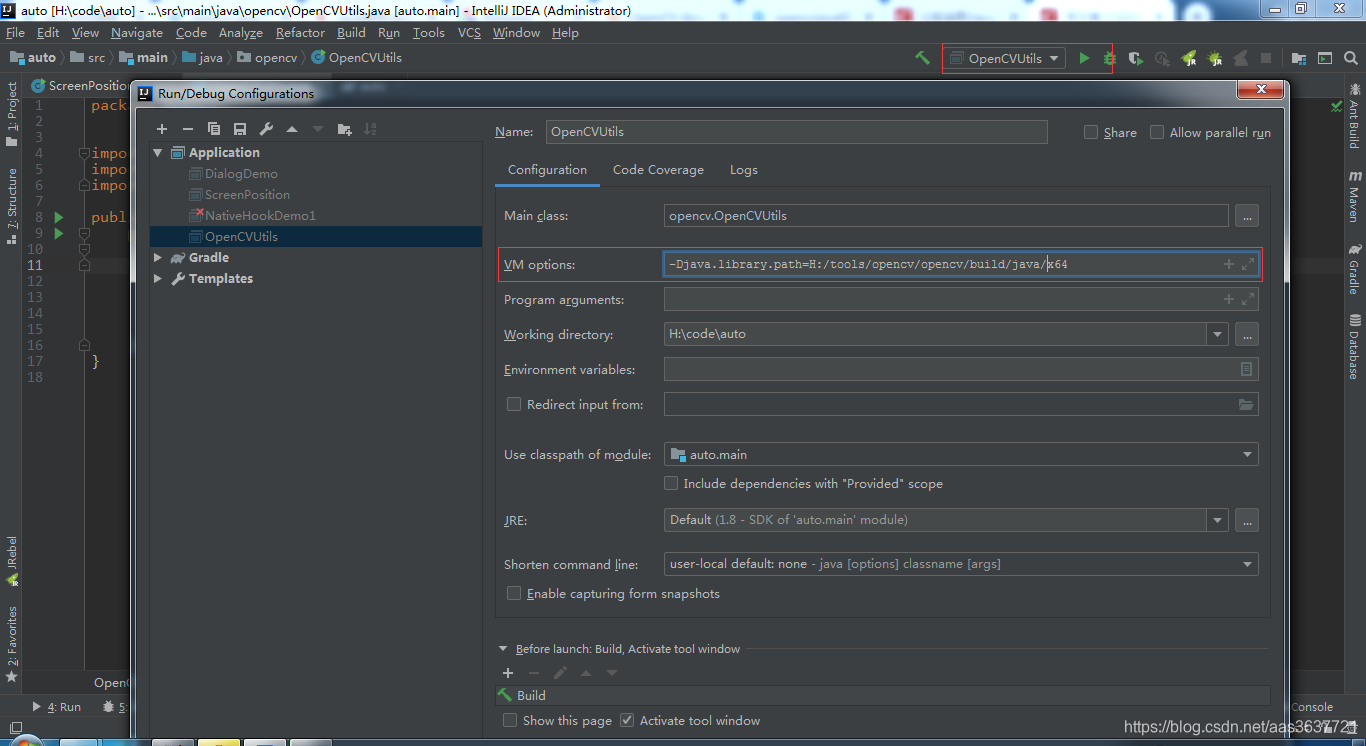Click the Save Configuration floppy icon

pyautogui.click(x=240, y=129)
